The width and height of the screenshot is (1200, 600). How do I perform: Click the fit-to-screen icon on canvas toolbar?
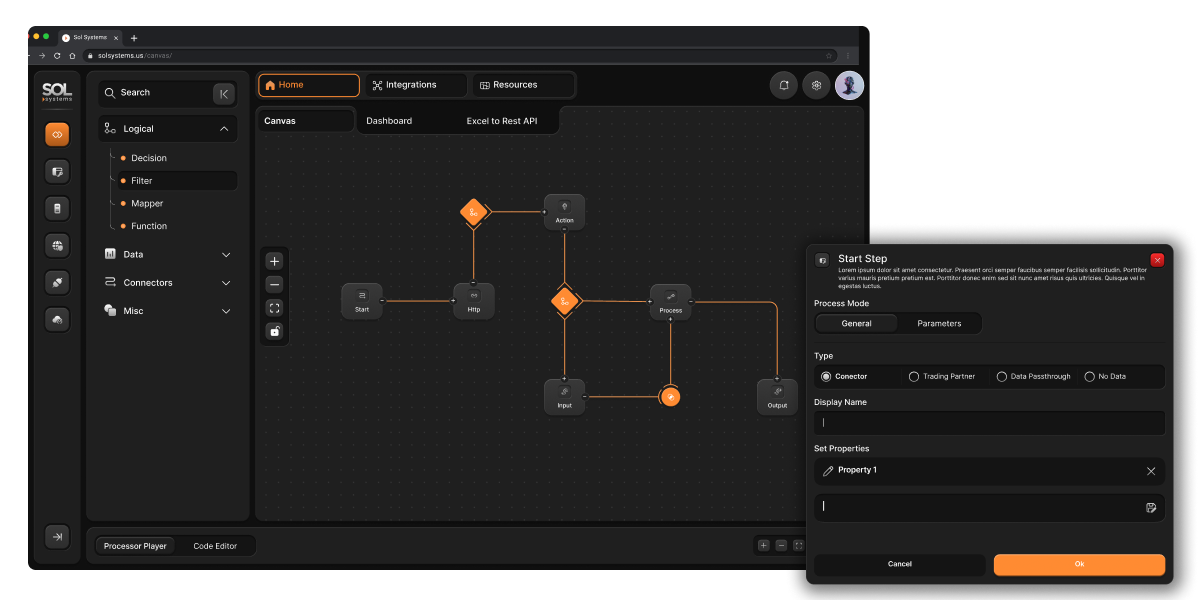275,308
